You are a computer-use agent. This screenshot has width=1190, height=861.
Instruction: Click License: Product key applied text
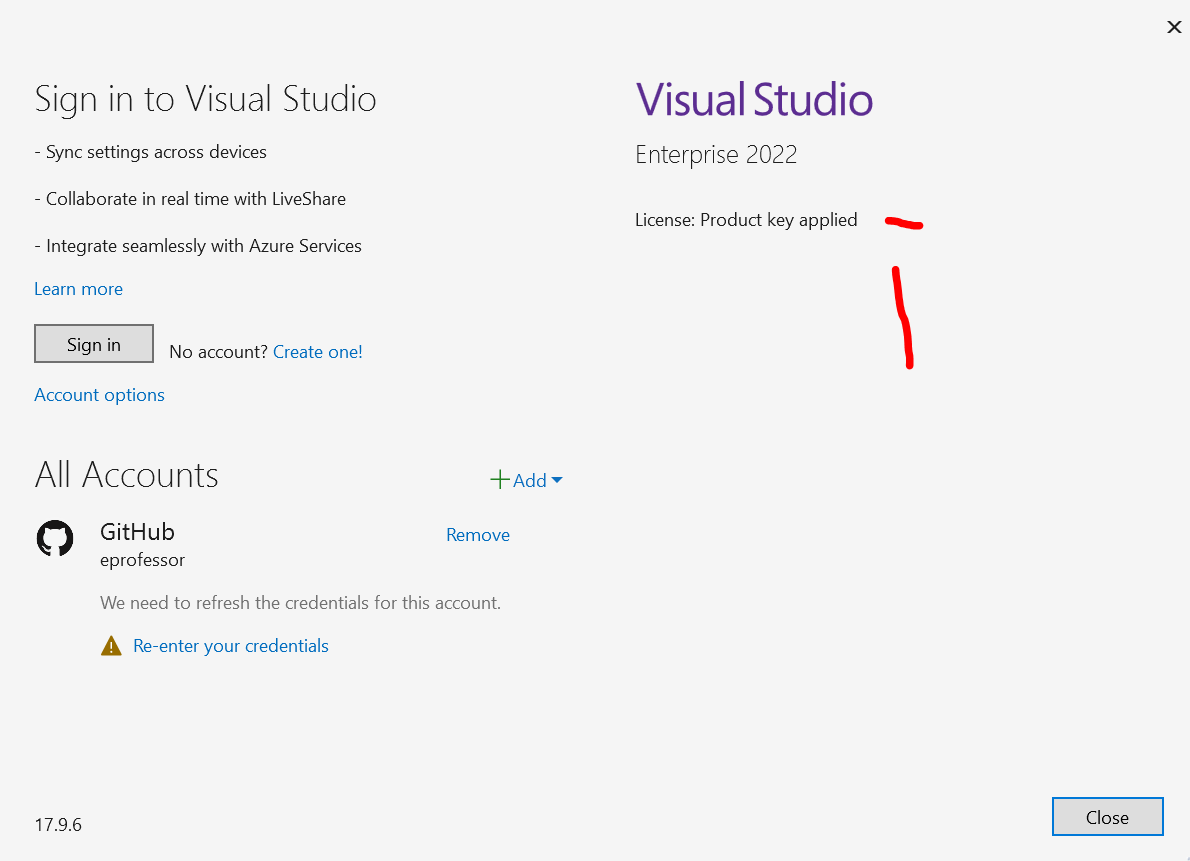746,220
